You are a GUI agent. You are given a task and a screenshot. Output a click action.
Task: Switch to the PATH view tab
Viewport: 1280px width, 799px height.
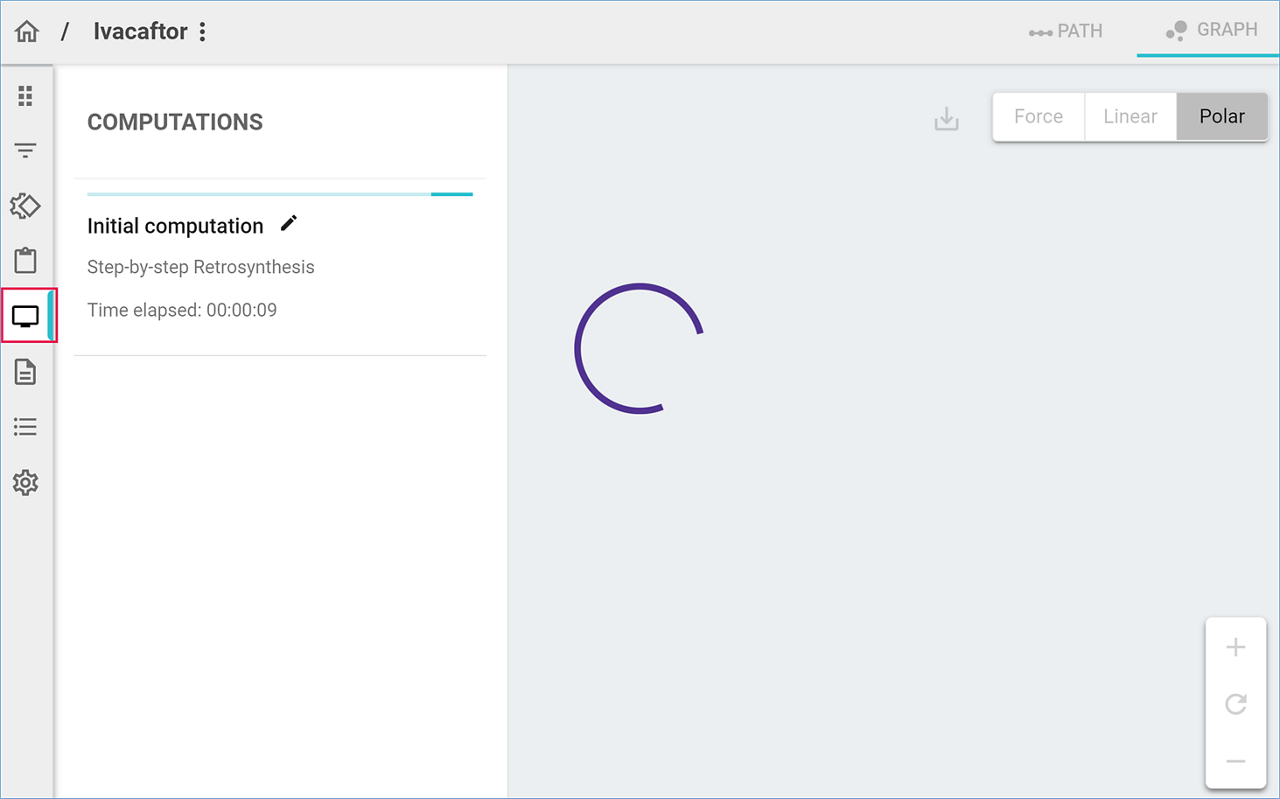pyautogui.click(x=1066, y=31)
